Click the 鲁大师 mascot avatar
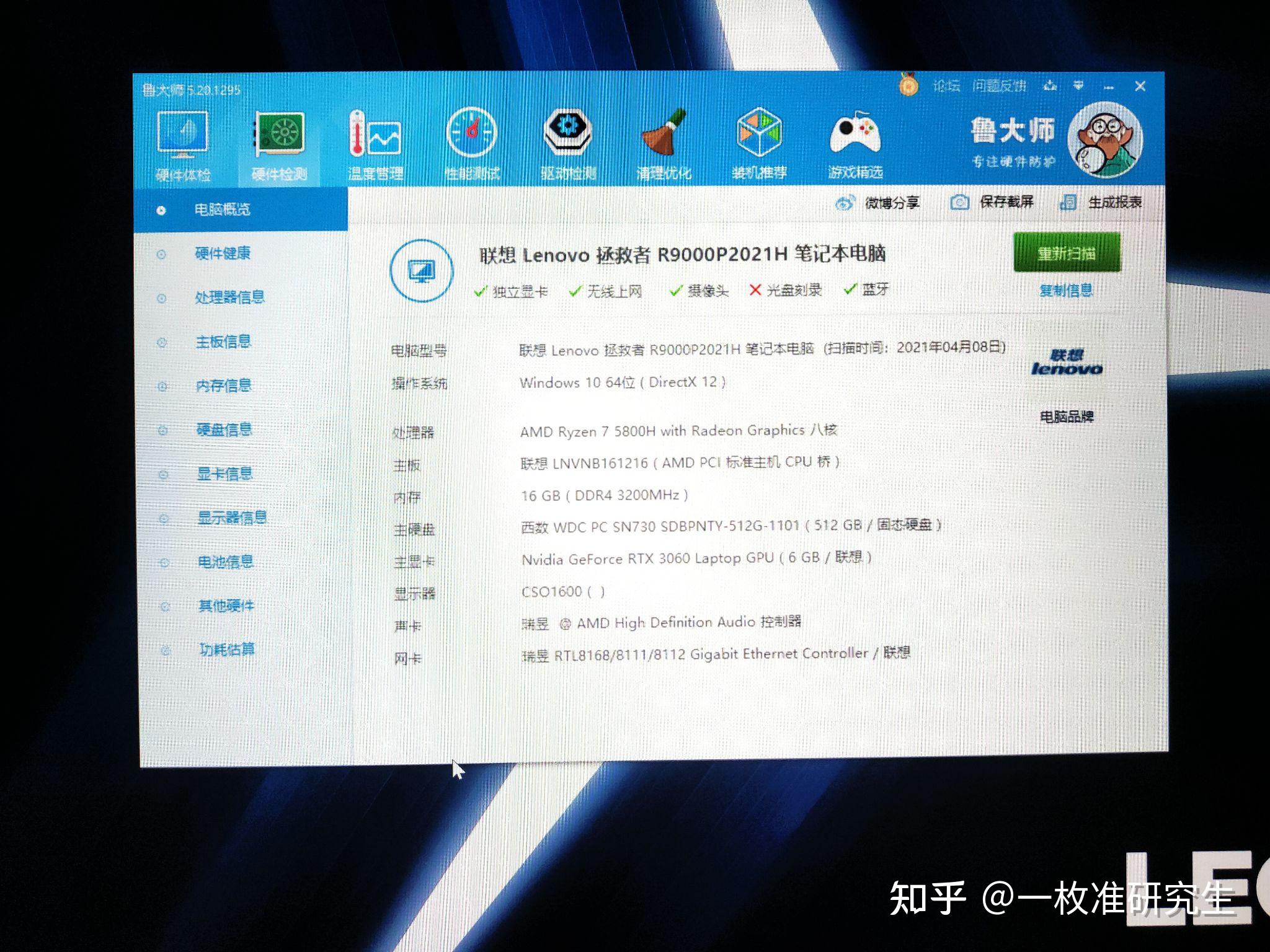 [1105, 140]
